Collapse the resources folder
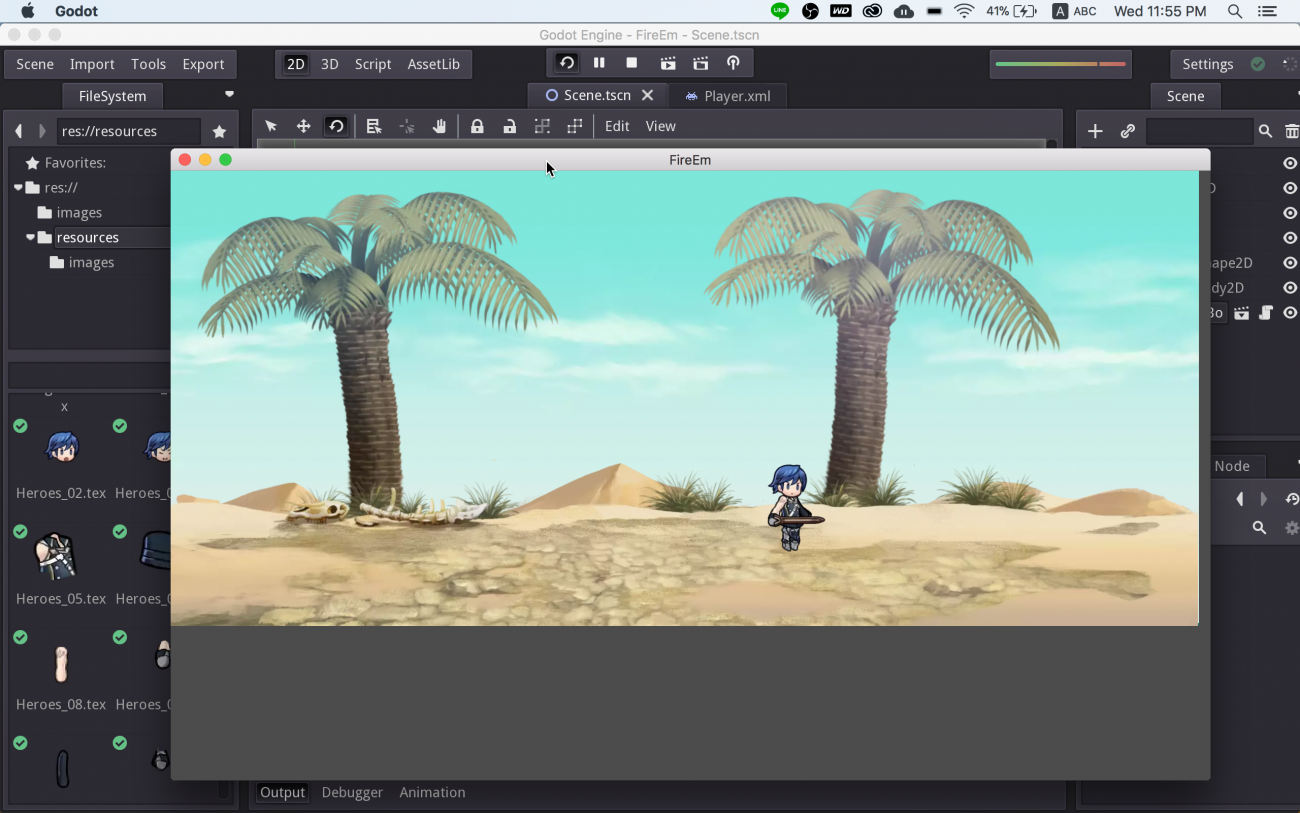Viewport: 1300px width, 813px height. (30, 237)
